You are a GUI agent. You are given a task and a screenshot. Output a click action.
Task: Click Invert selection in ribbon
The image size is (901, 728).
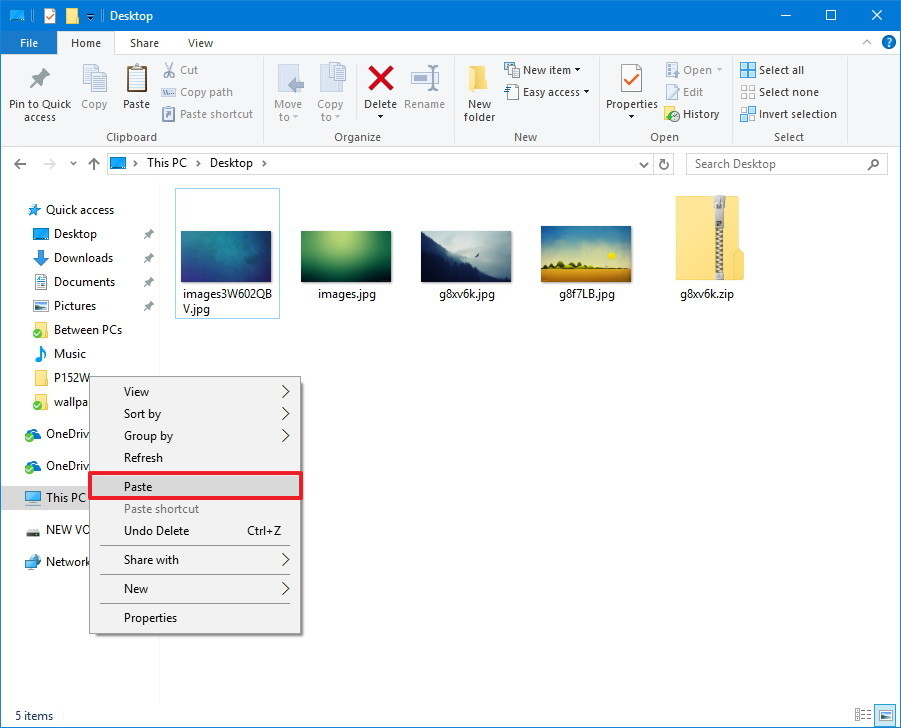[788, 114]
